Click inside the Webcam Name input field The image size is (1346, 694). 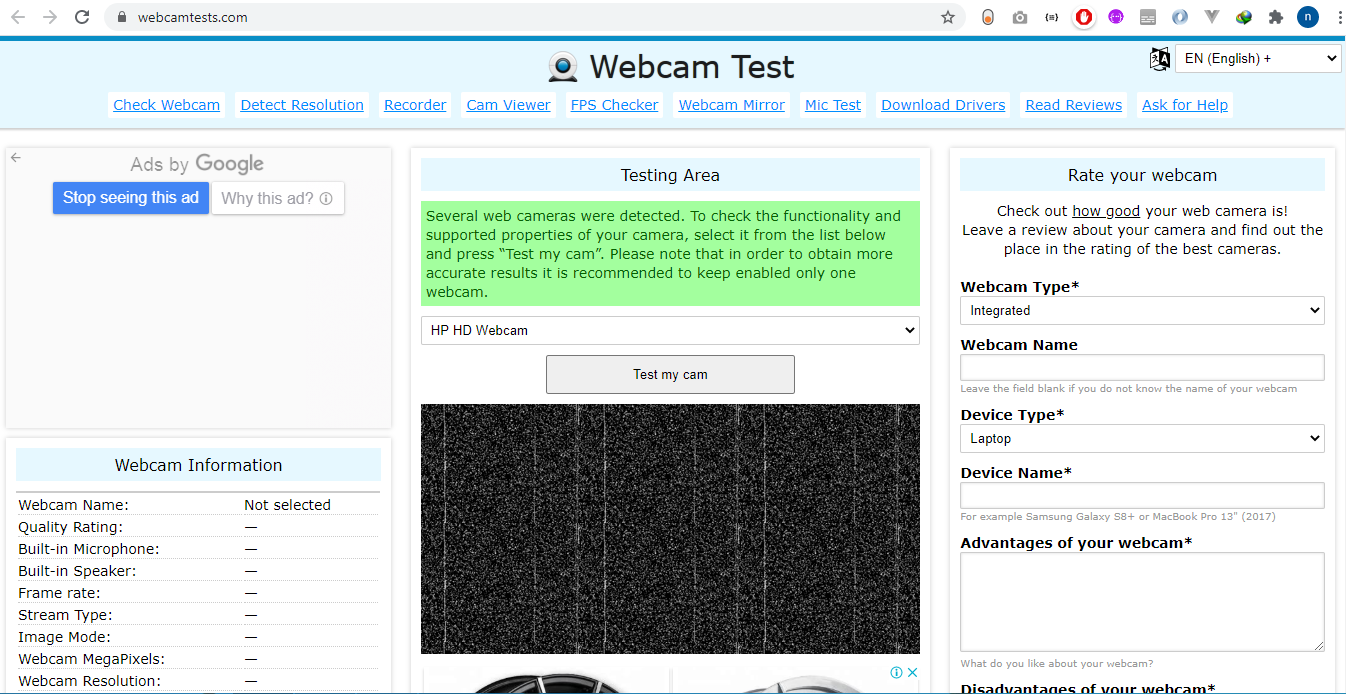pyautogui.click(x=1142, y=367)
